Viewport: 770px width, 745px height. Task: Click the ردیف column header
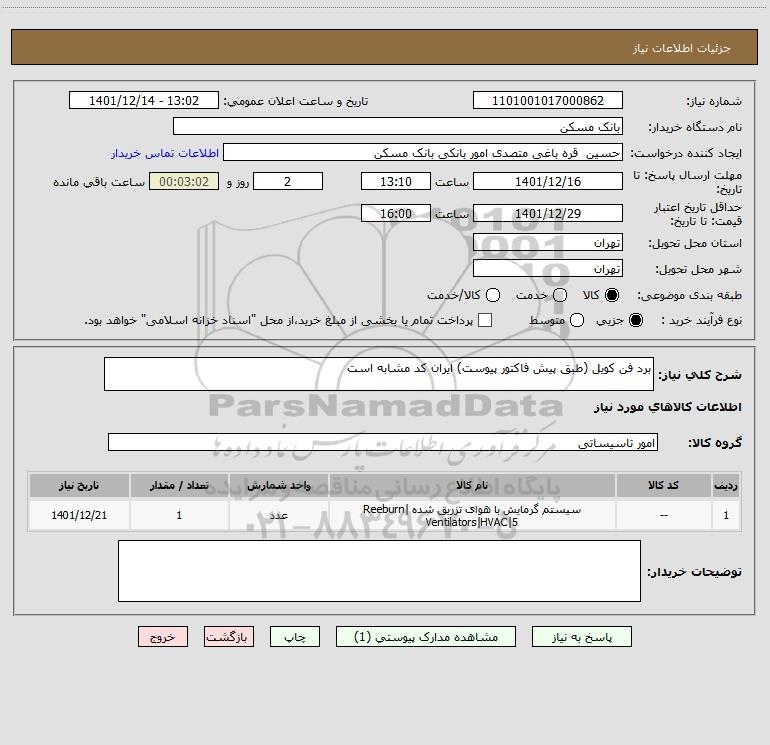click(x=726, y=486)
